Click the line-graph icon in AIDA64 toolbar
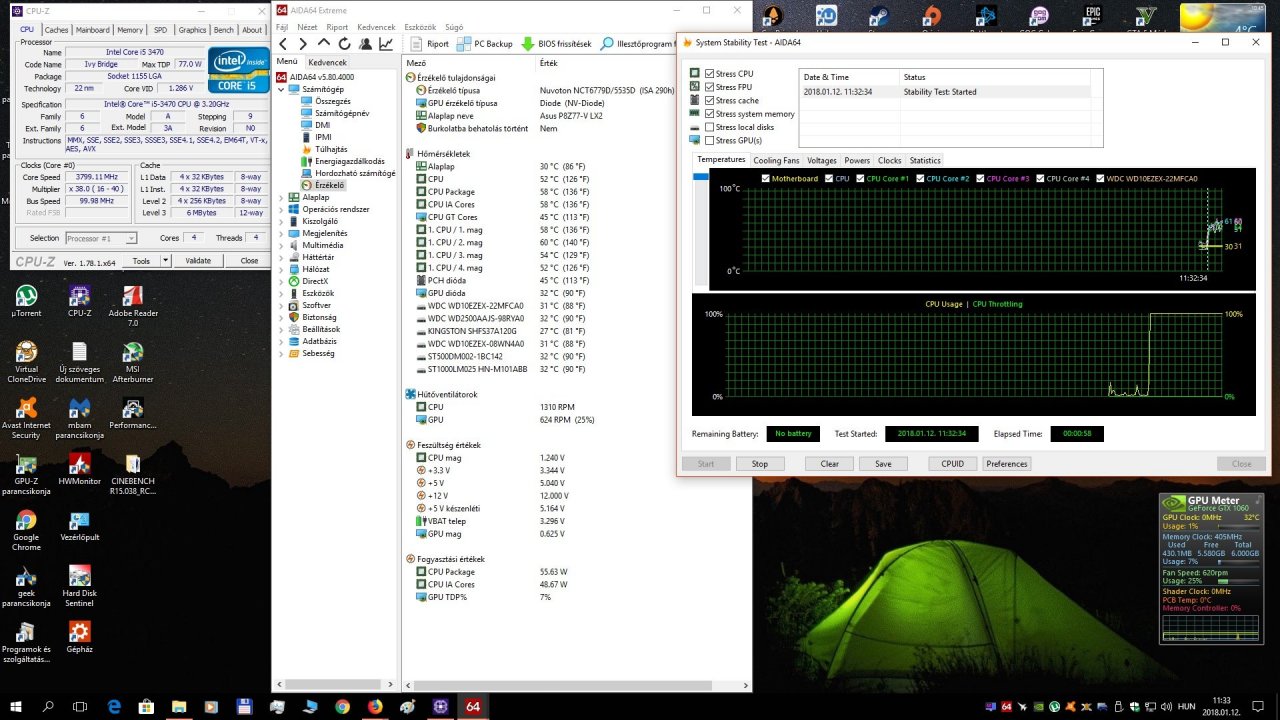The image size is (1280, 720). pos(385,44)
